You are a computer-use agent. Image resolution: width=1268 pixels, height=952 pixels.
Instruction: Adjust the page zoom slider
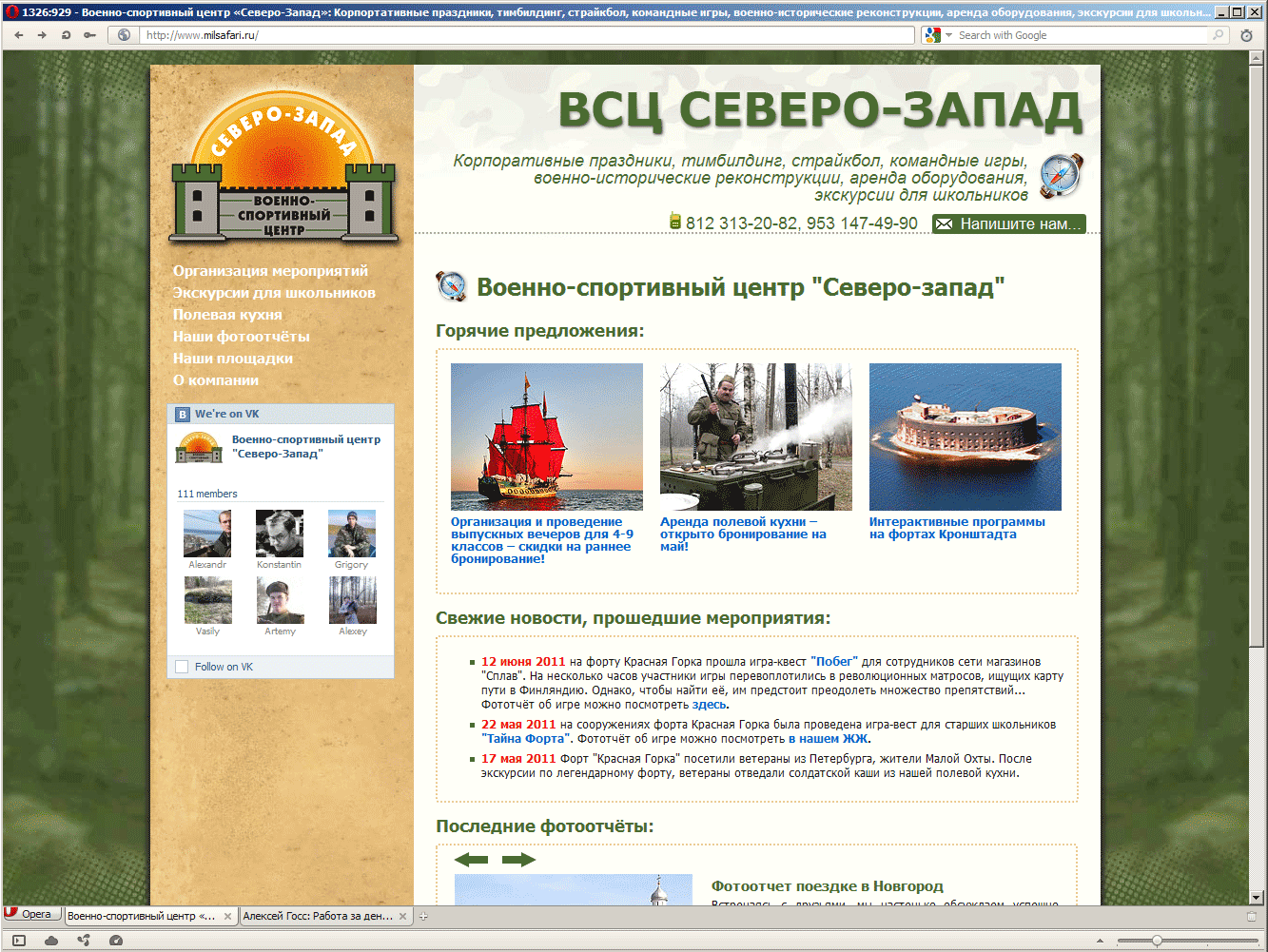pos(1157,941)
